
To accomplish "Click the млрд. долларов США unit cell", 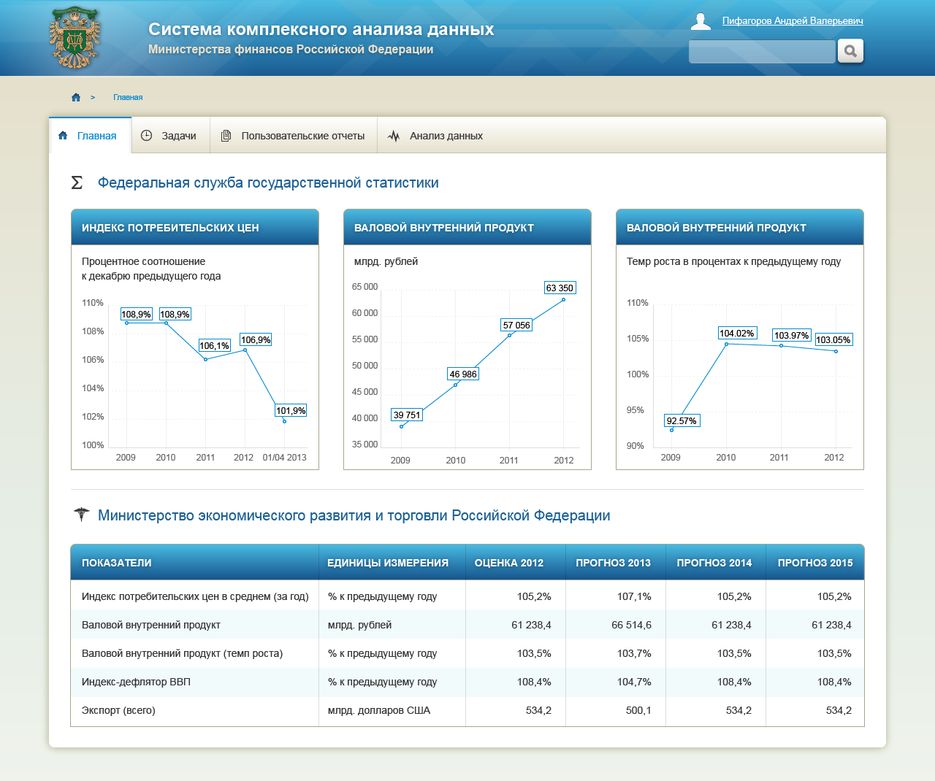I will click(379, 711).
